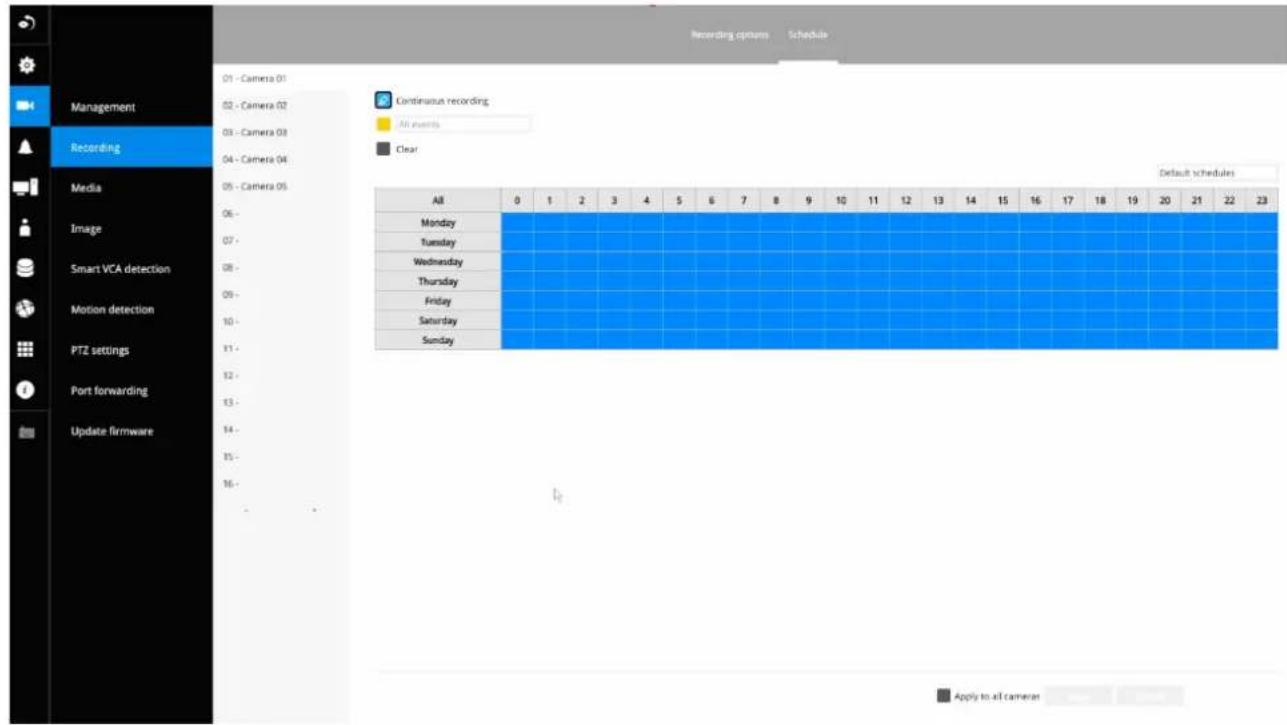Screen dimensions: 1287x725
Task: Switch to the Schedule tab
Action: click(808, 35)
